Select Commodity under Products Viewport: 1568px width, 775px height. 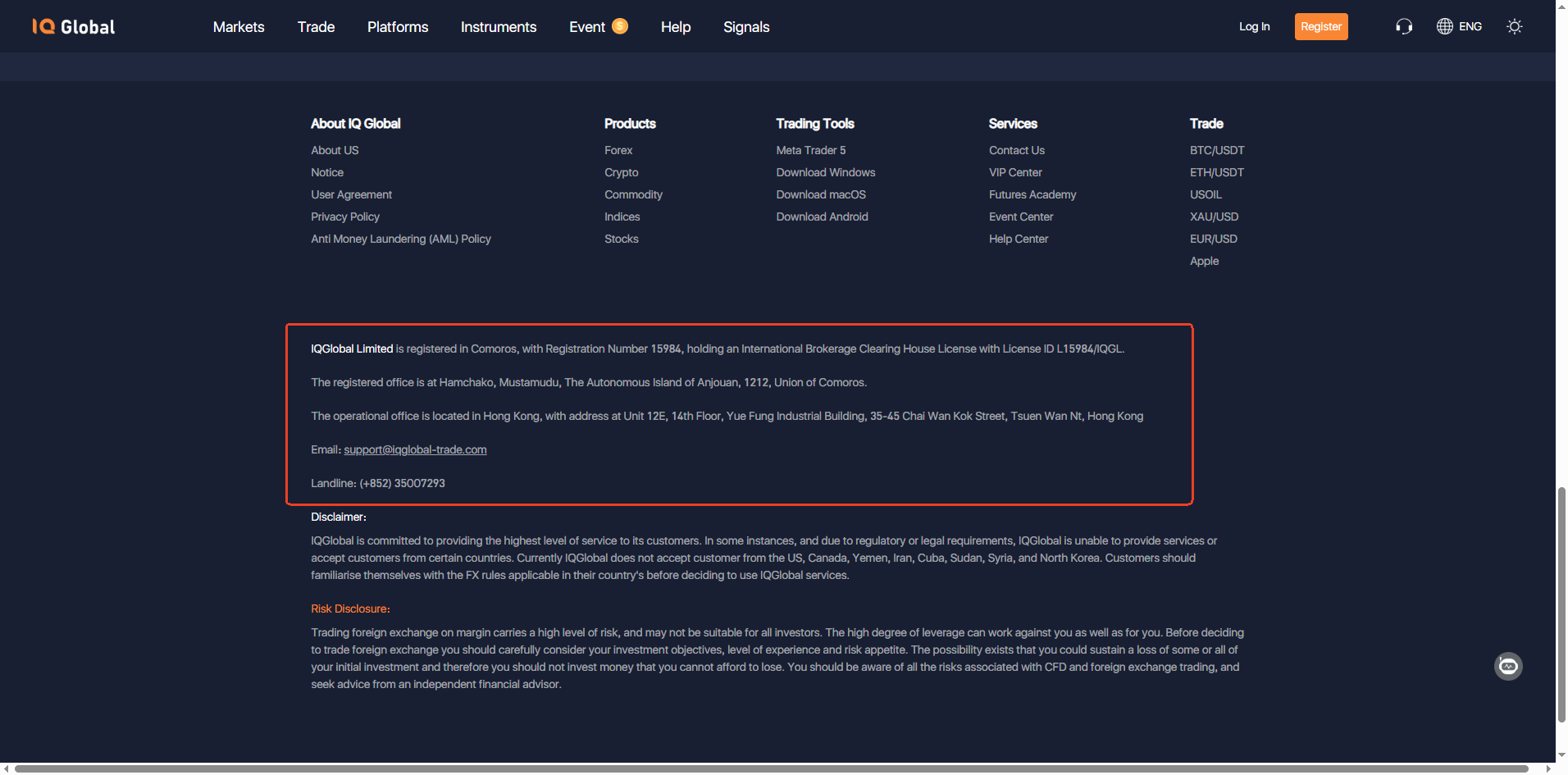point(633,194)
